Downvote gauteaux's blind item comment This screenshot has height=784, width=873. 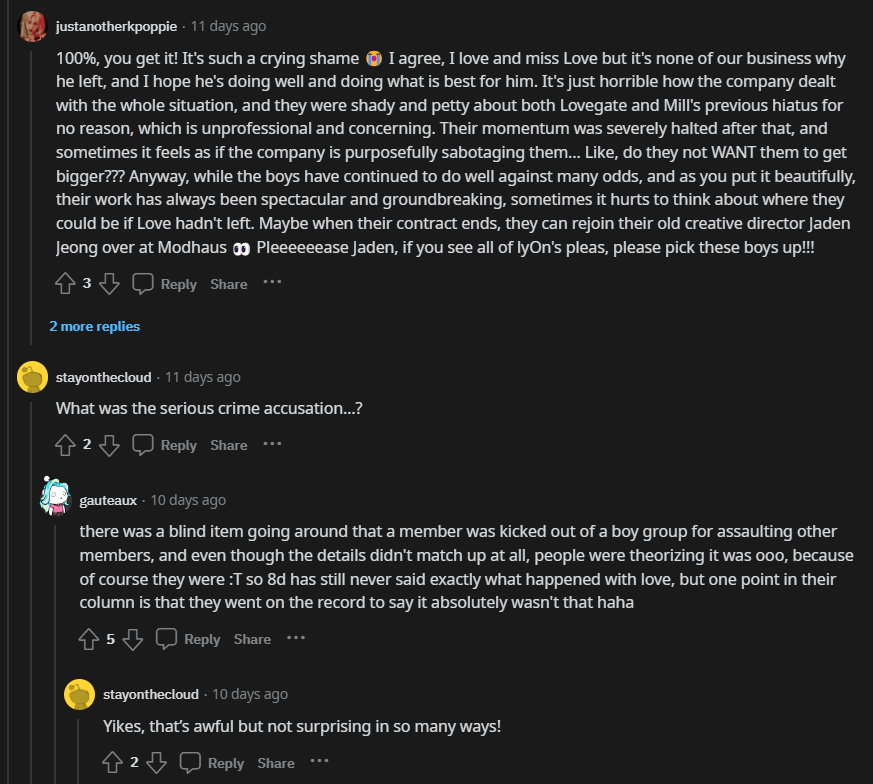134,639
